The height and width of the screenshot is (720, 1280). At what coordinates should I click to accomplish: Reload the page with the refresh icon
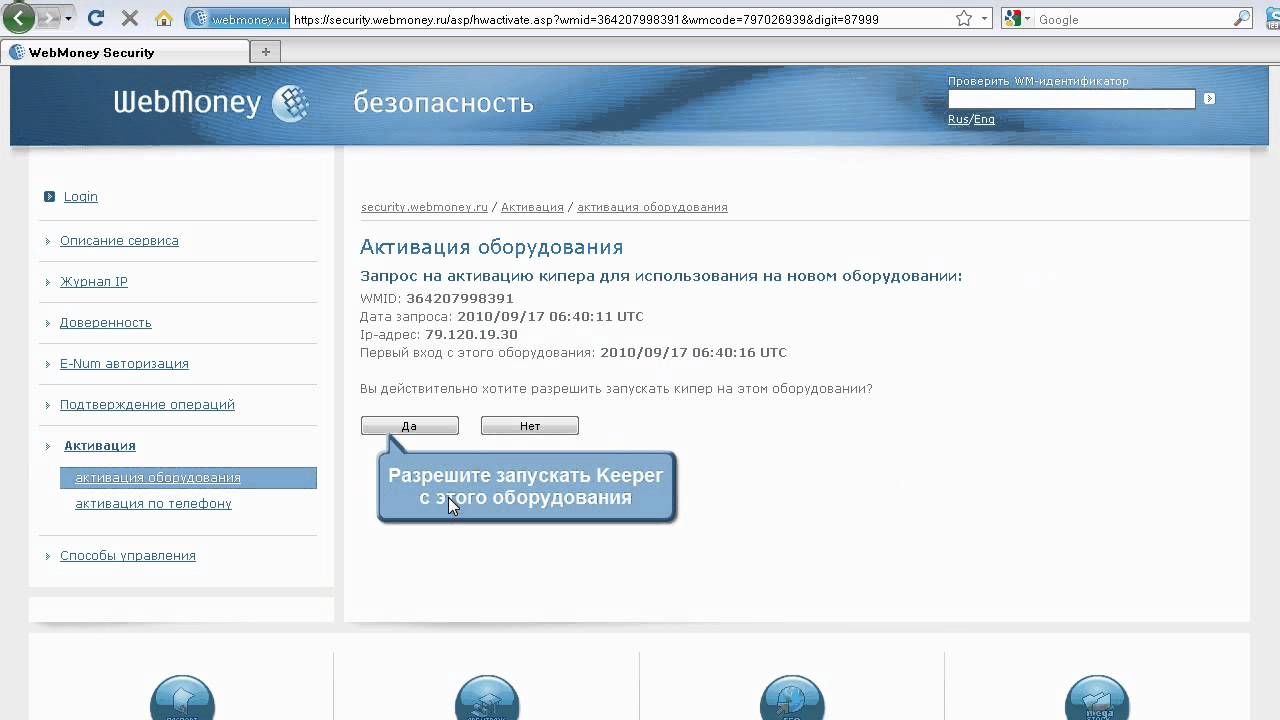[x=96, y=18]
